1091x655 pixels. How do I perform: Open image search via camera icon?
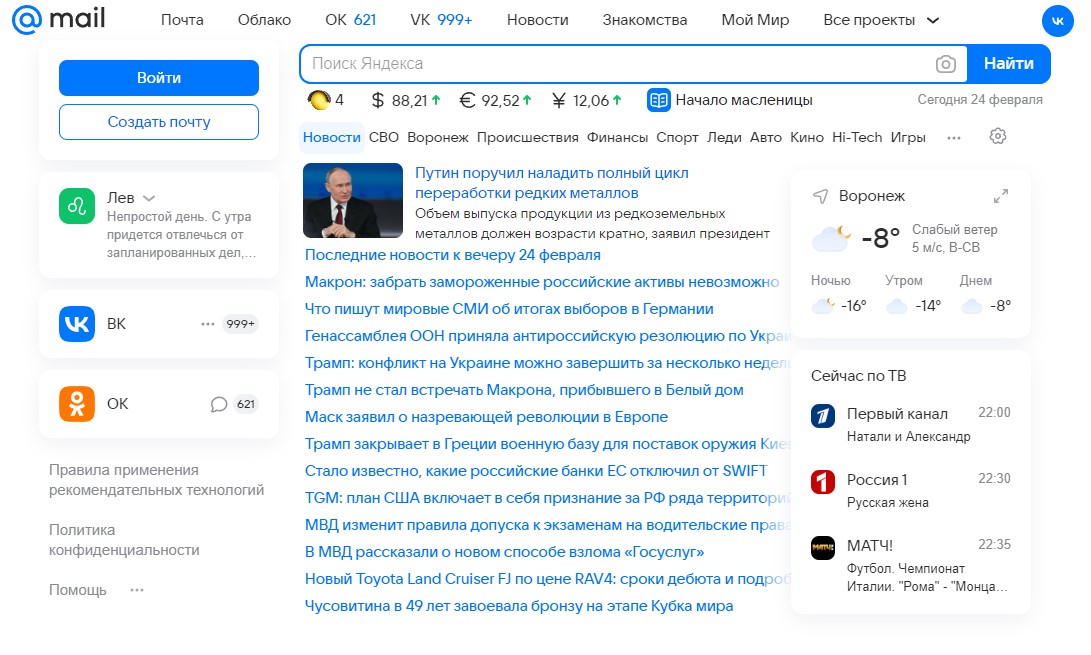click(x=946, y=63)
